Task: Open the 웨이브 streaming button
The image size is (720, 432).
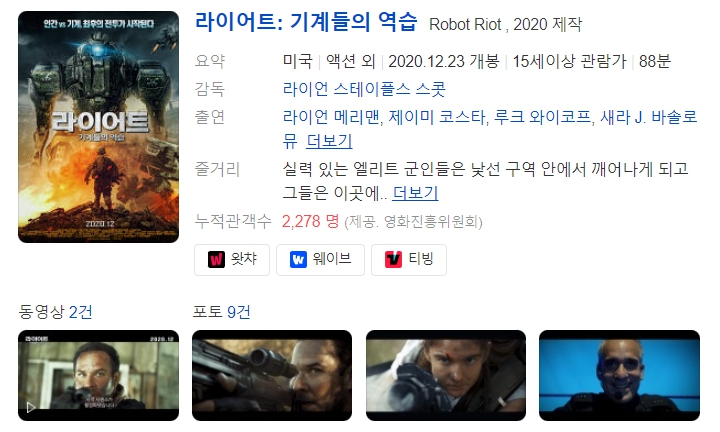Action: (320, 260)
